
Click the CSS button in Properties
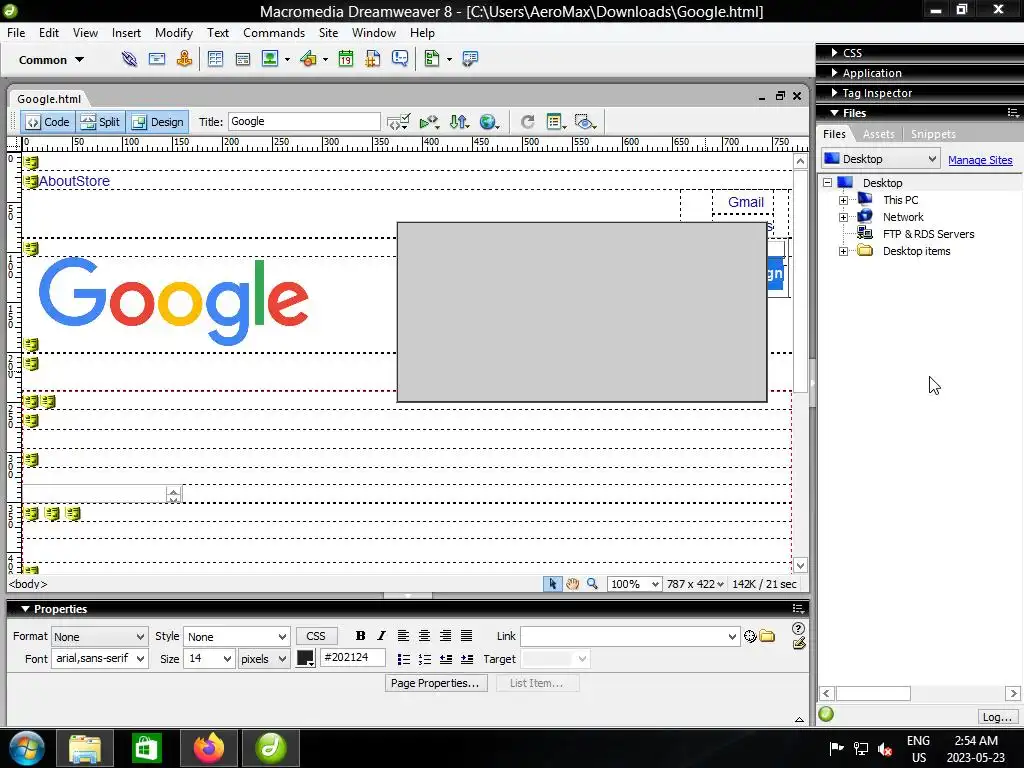click(x=316, y=636)
